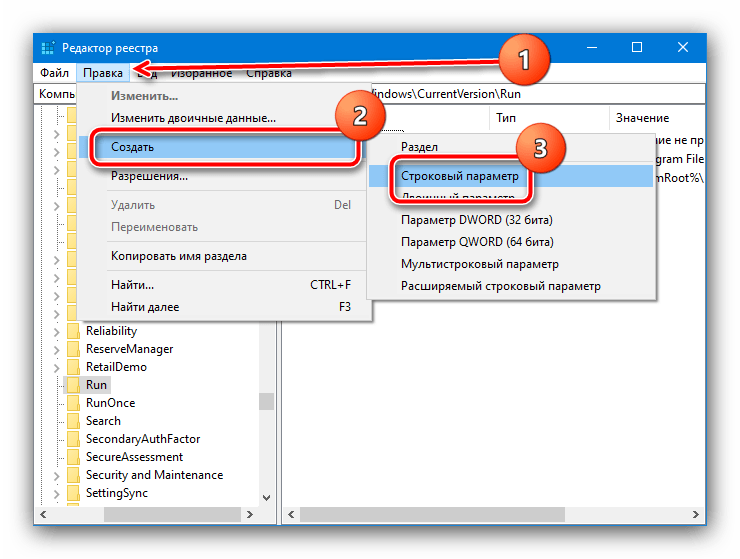Screen dimensions: 740x559
Task: Click the Search folder icon
Action: tap(73, 421)
